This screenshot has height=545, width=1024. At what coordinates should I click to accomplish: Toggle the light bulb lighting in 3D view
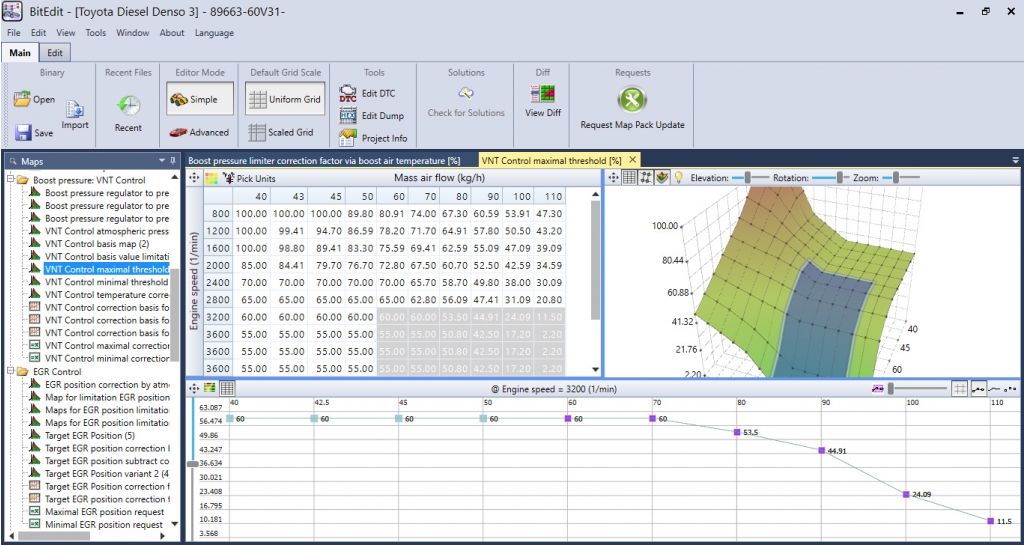[679, 177]
